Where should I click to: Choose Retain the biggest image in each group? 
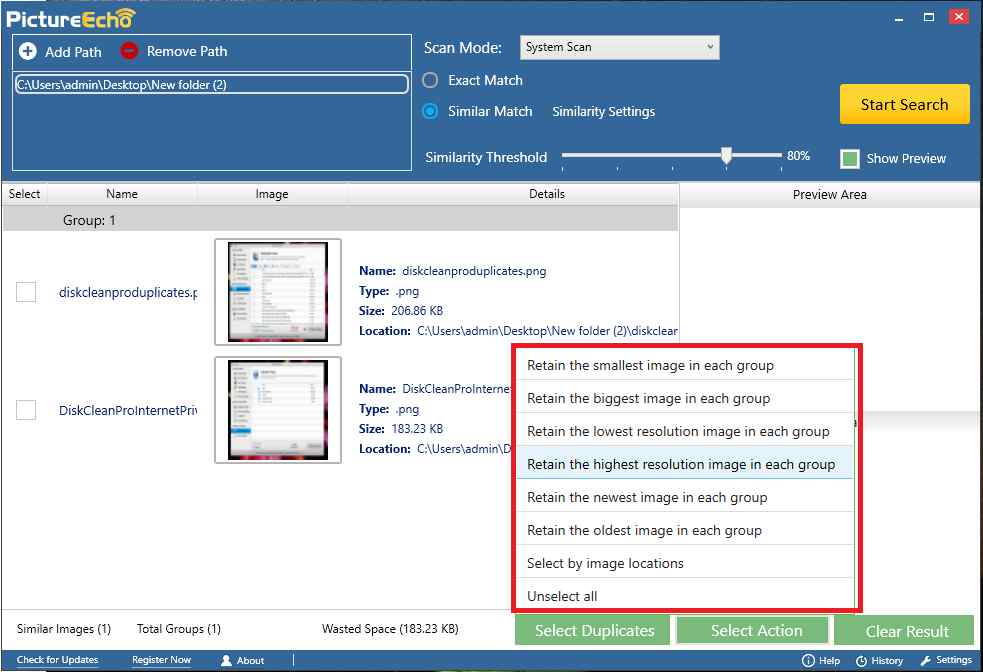(685, 398)
